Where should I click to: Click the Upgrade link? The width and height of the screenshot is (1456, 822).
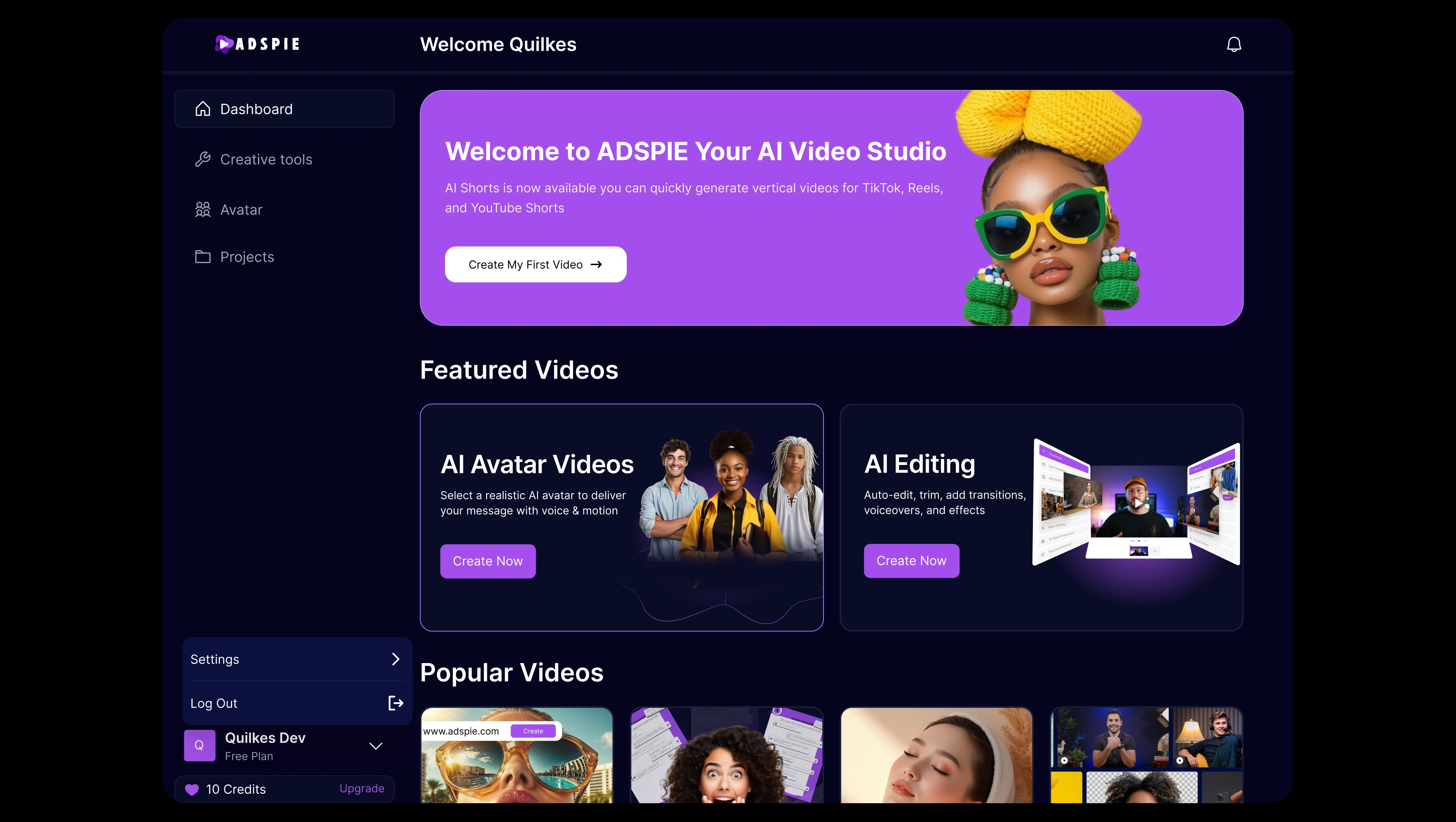(362, 789)
